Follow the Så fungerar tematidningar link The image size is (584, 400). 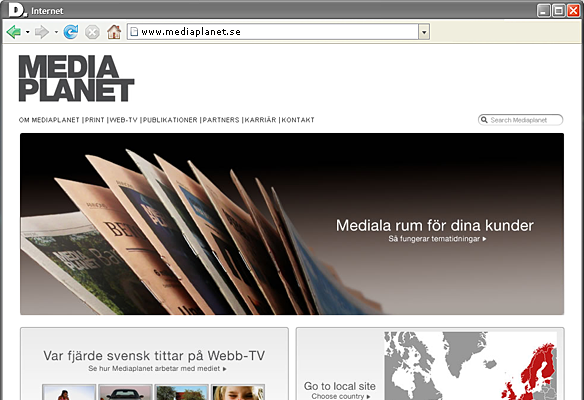(x=437, y=239)
